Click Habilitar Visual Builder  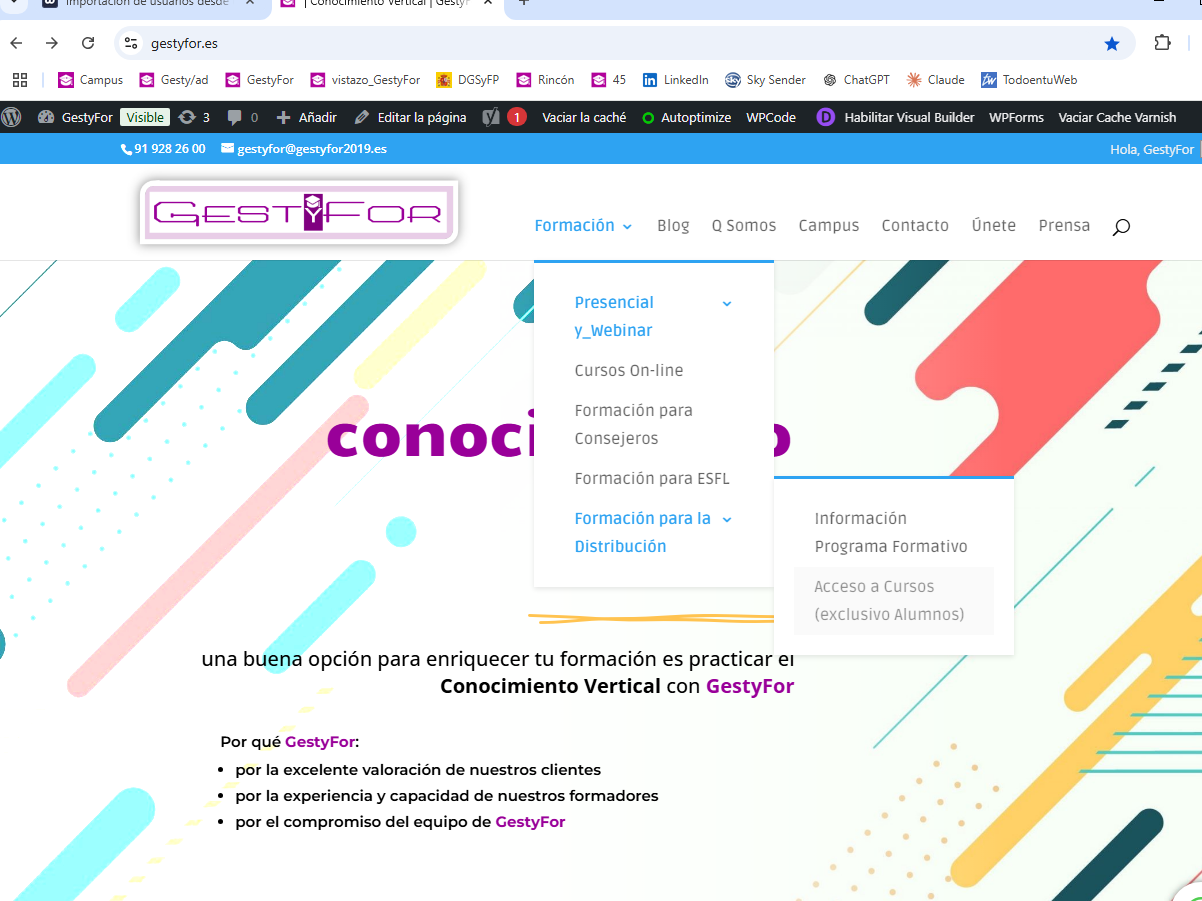pyautogui.click(x=896, y=117)
